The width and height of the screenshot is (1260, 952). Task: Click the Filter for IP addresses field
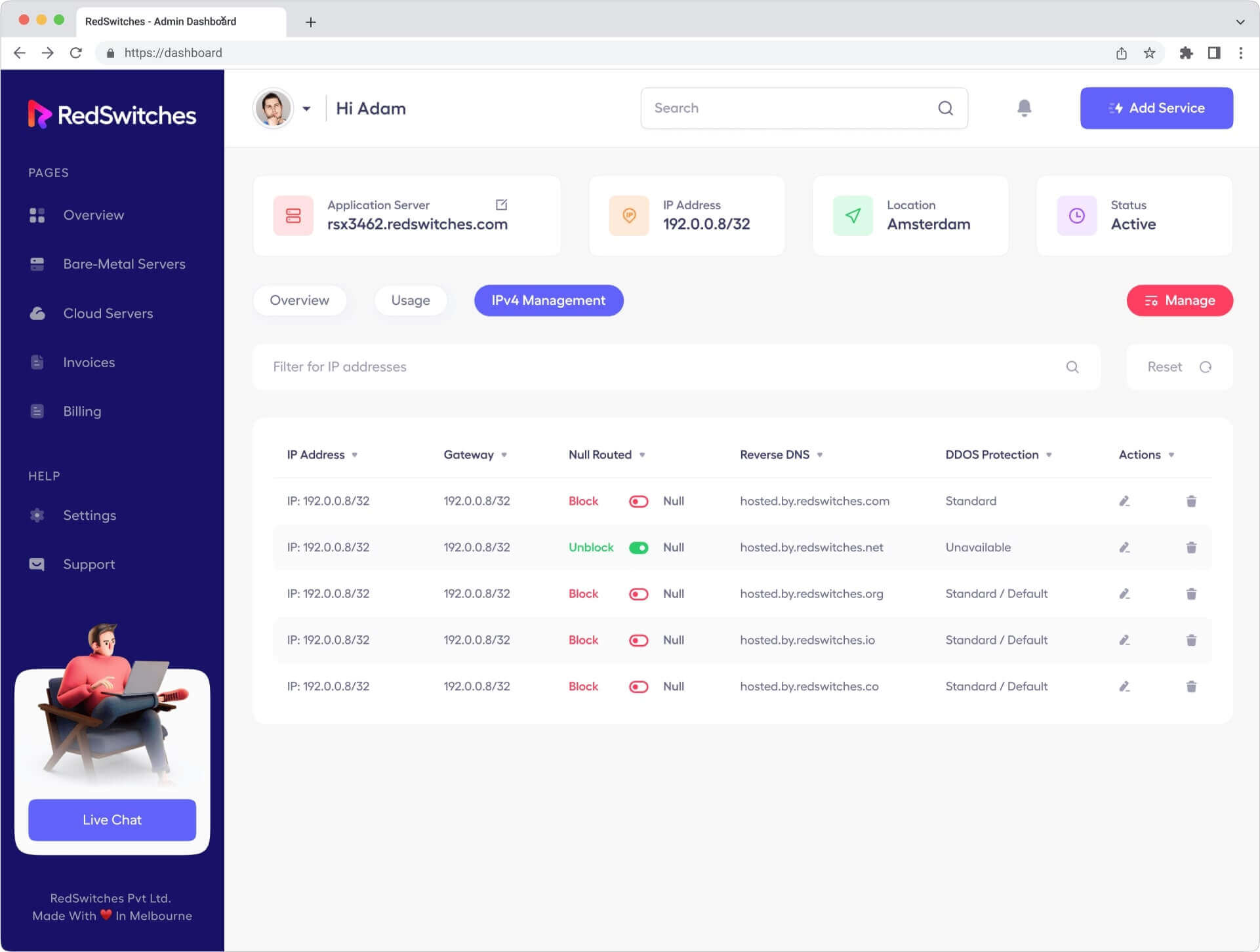[676, 367]
